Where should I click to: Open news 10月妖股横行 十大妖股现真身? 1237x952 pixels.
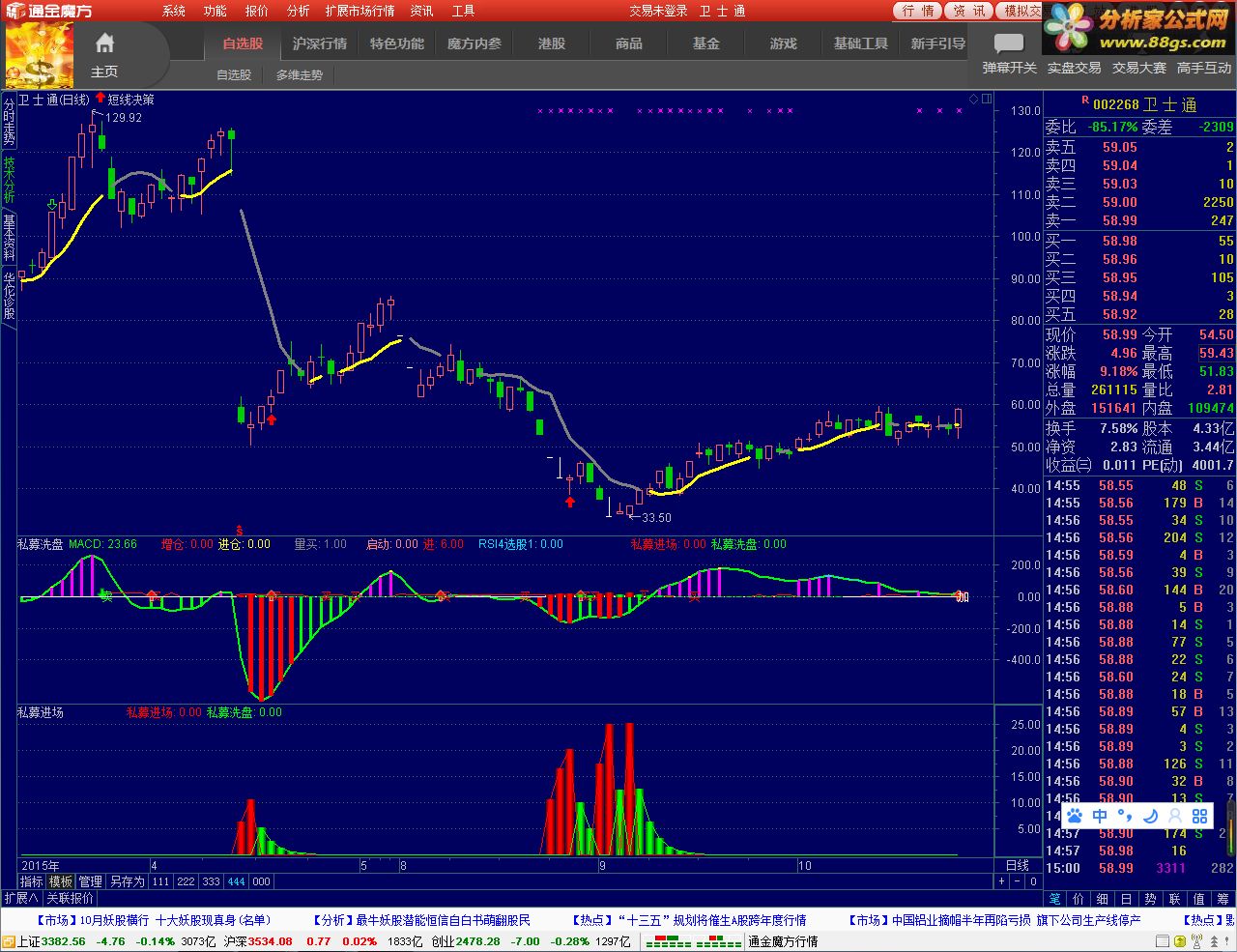pyautogui.click(x=153, y=920)
